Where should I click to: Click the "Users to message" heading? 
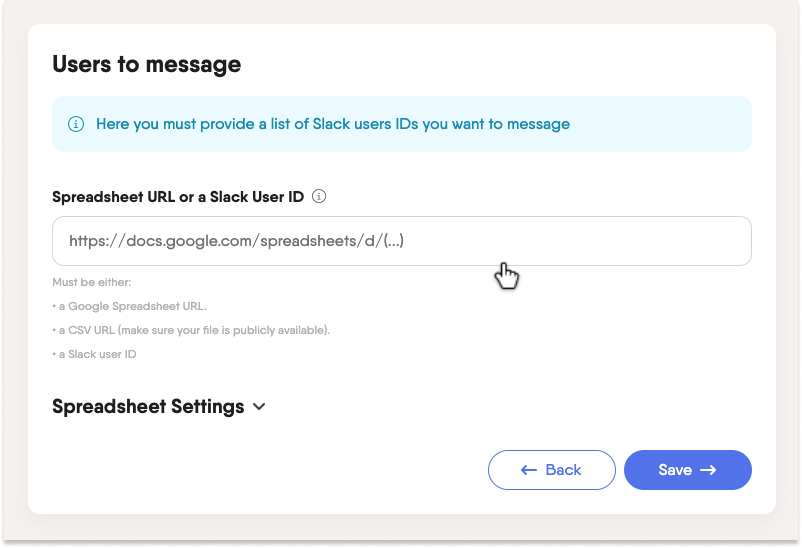[146, 65]
